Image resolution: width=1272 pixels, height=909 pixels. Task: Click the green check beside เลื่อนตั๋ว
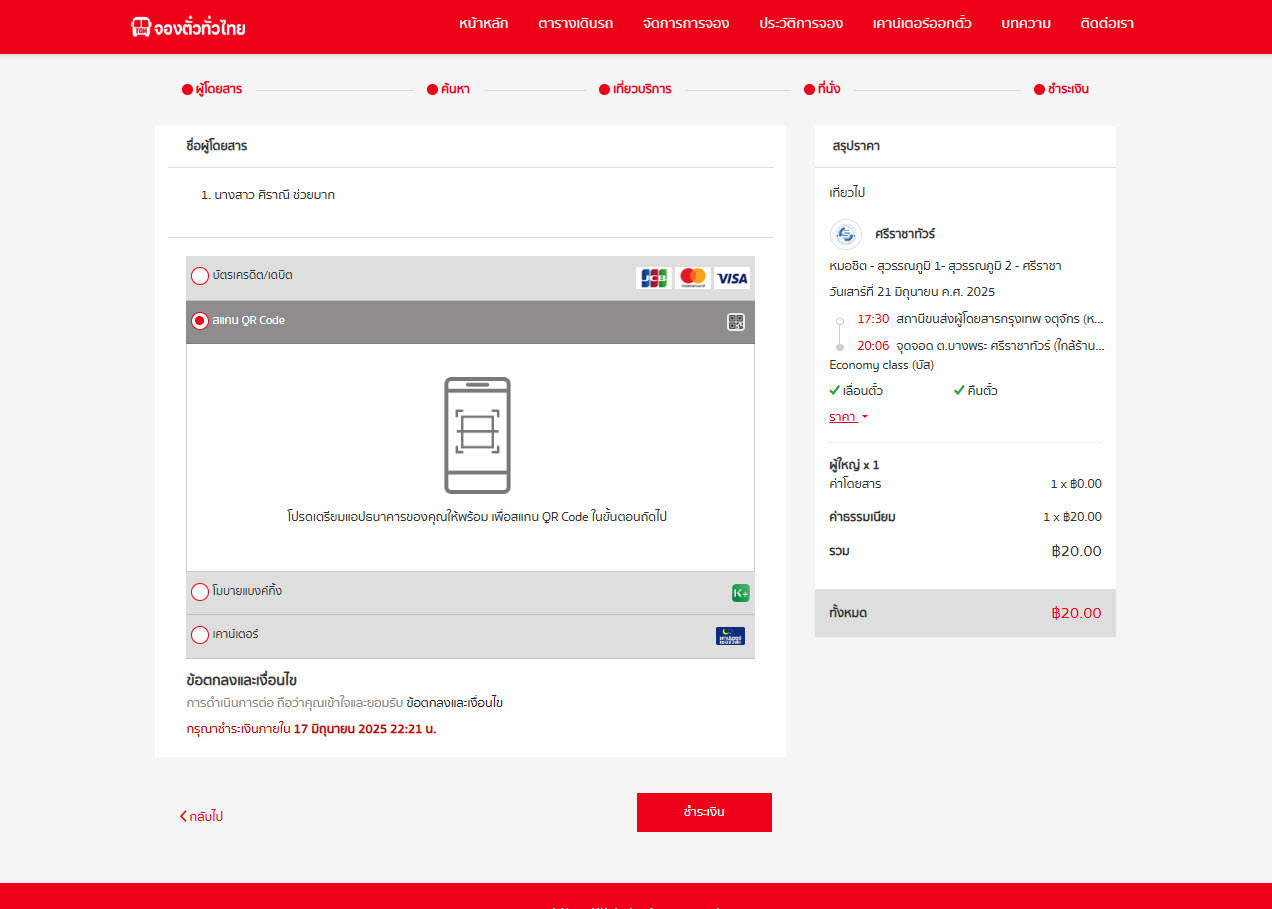835,390
